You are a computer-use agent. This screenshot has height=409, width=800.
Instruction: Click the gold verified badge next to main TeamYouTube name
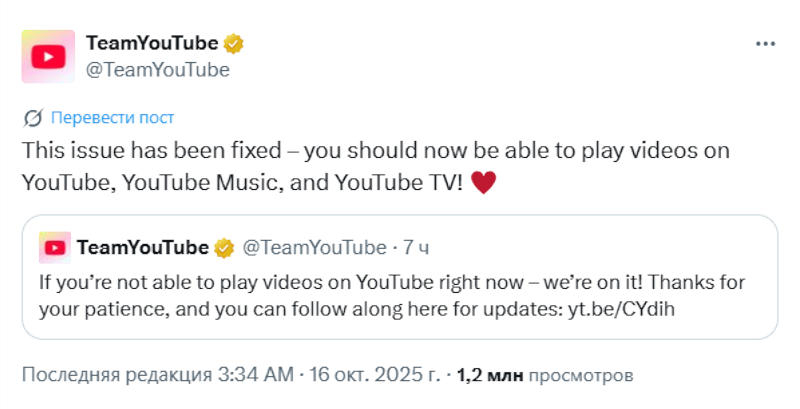click(x=235, y=44)
